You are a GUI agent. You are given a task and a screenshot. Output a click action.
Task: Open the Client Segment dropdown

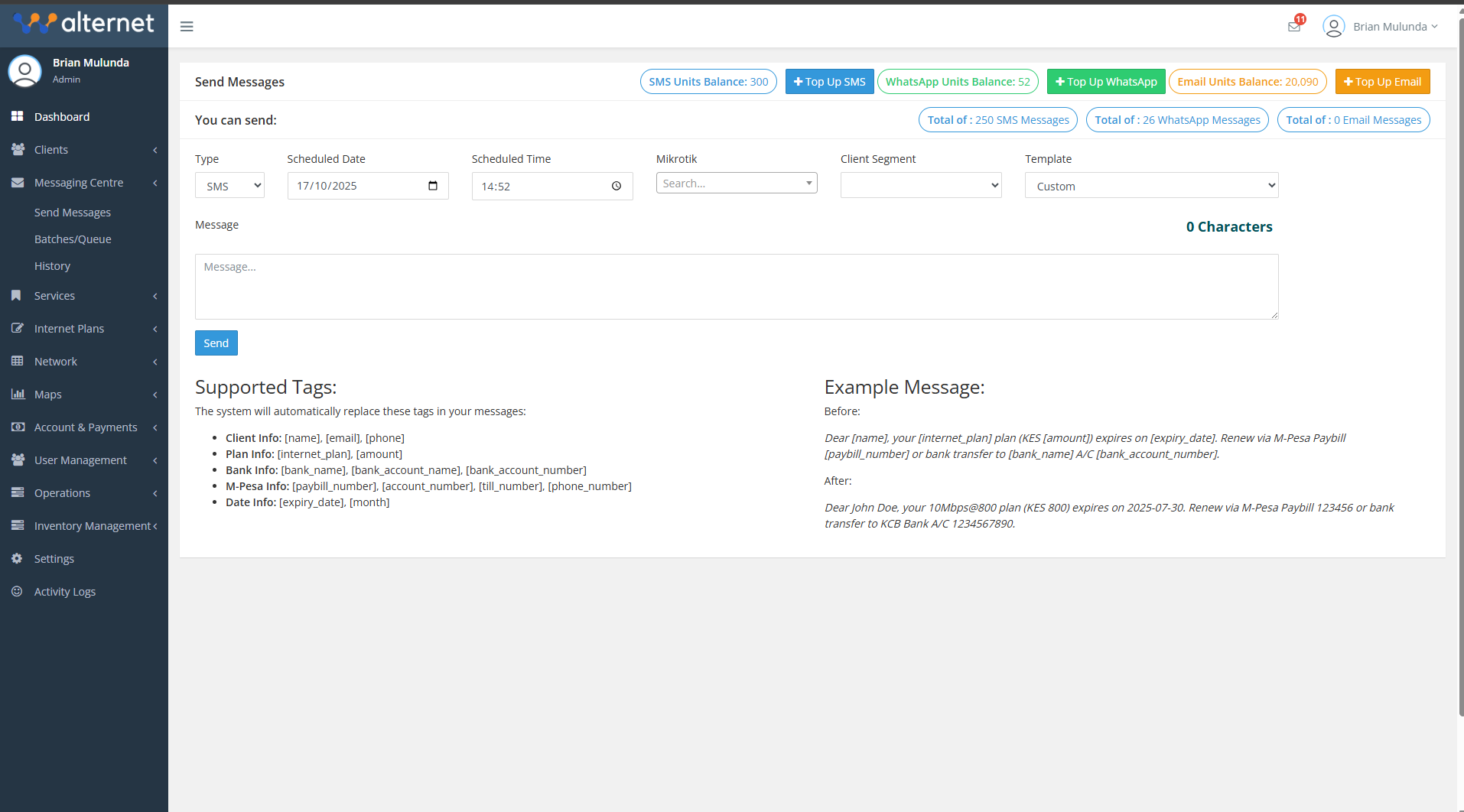point(920,186)
